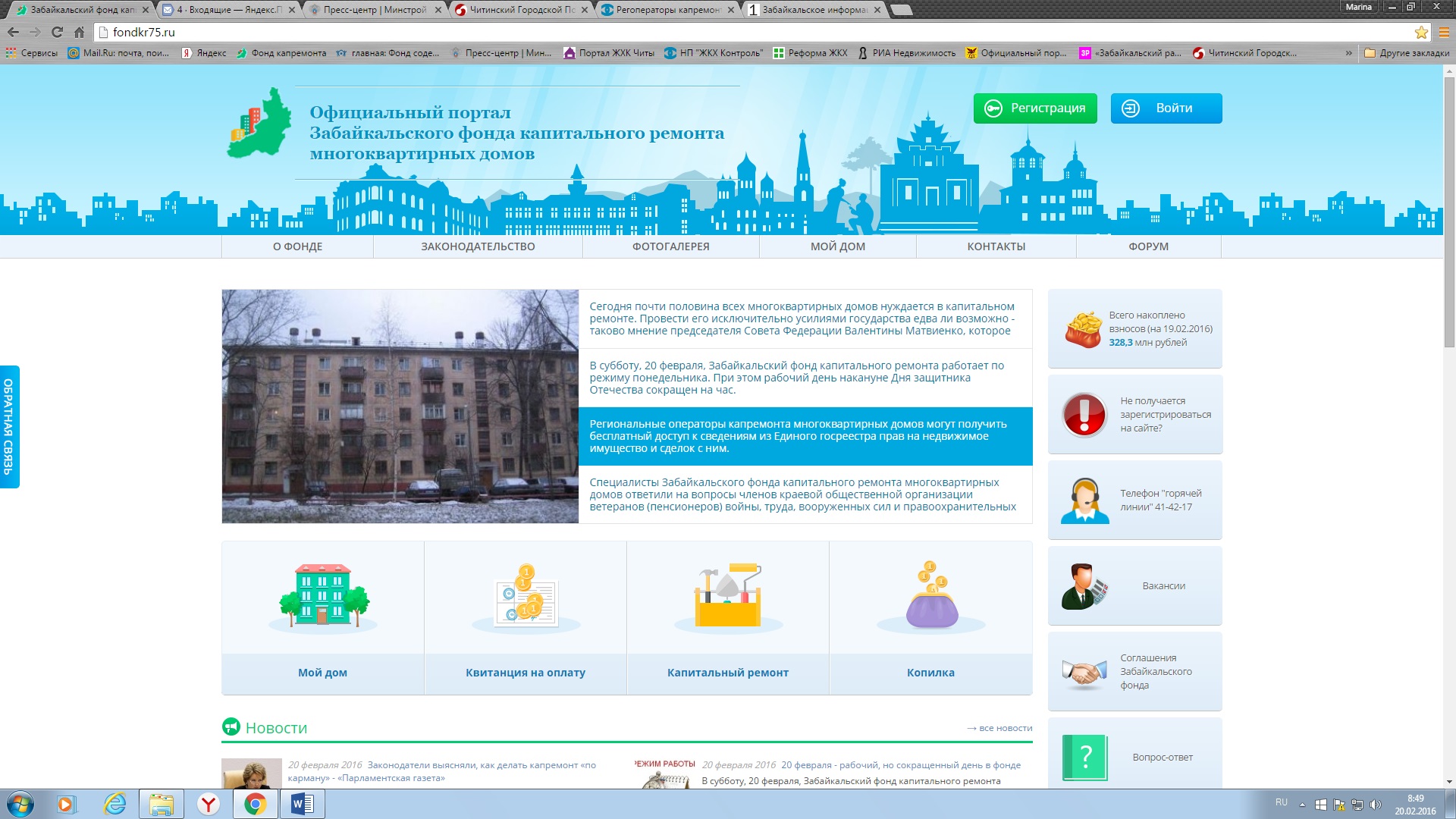Open 20 февраля рабочий день news link
This screenshot has width=1456, height=819.
point(901,765)
